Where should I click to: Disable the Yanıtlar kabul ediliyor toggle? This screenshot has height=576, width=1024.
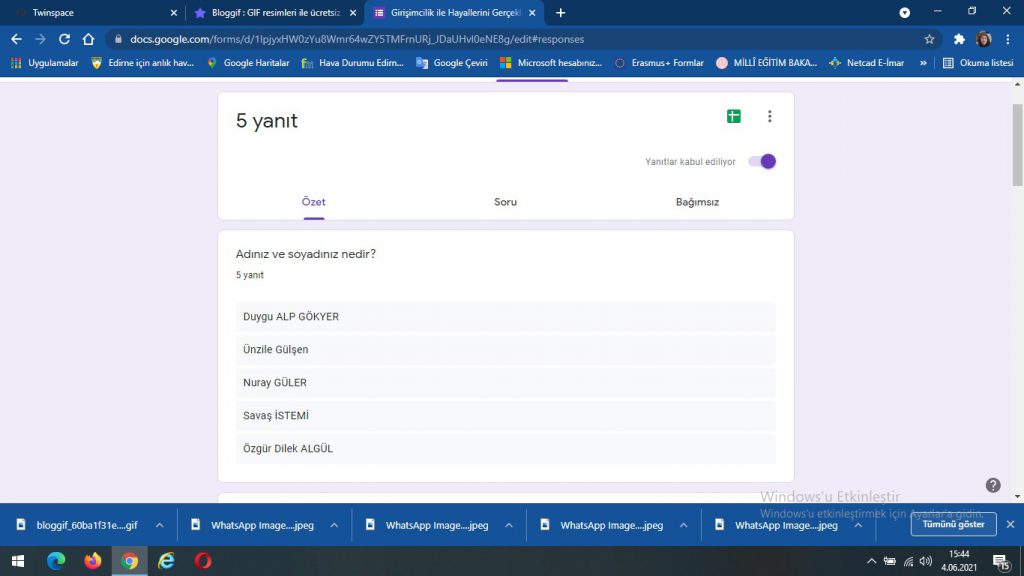[761, 161]
